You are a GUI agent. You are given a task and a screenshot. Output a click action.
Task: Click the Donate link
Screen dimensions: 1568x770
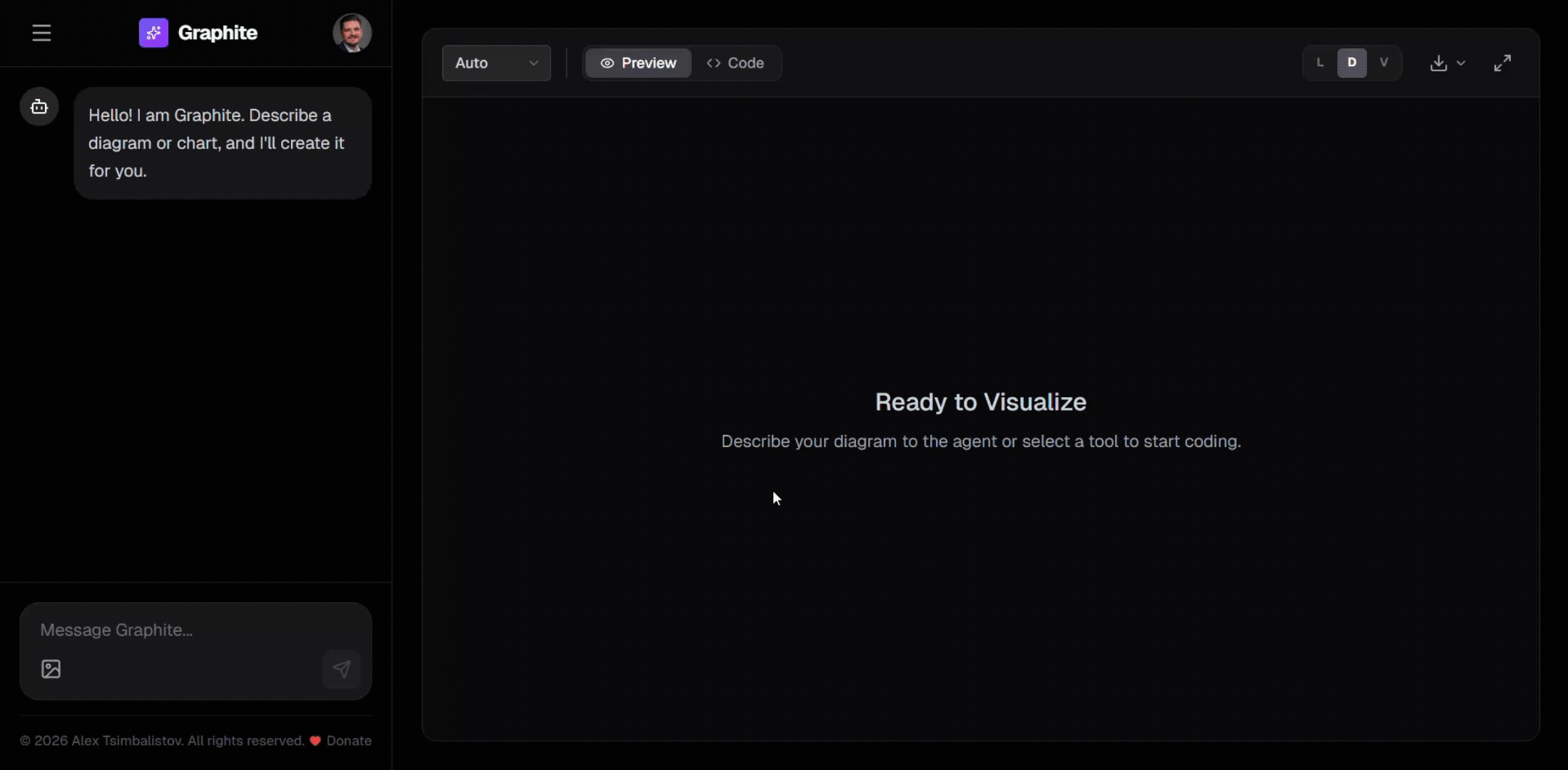click(x=349, y=741)
